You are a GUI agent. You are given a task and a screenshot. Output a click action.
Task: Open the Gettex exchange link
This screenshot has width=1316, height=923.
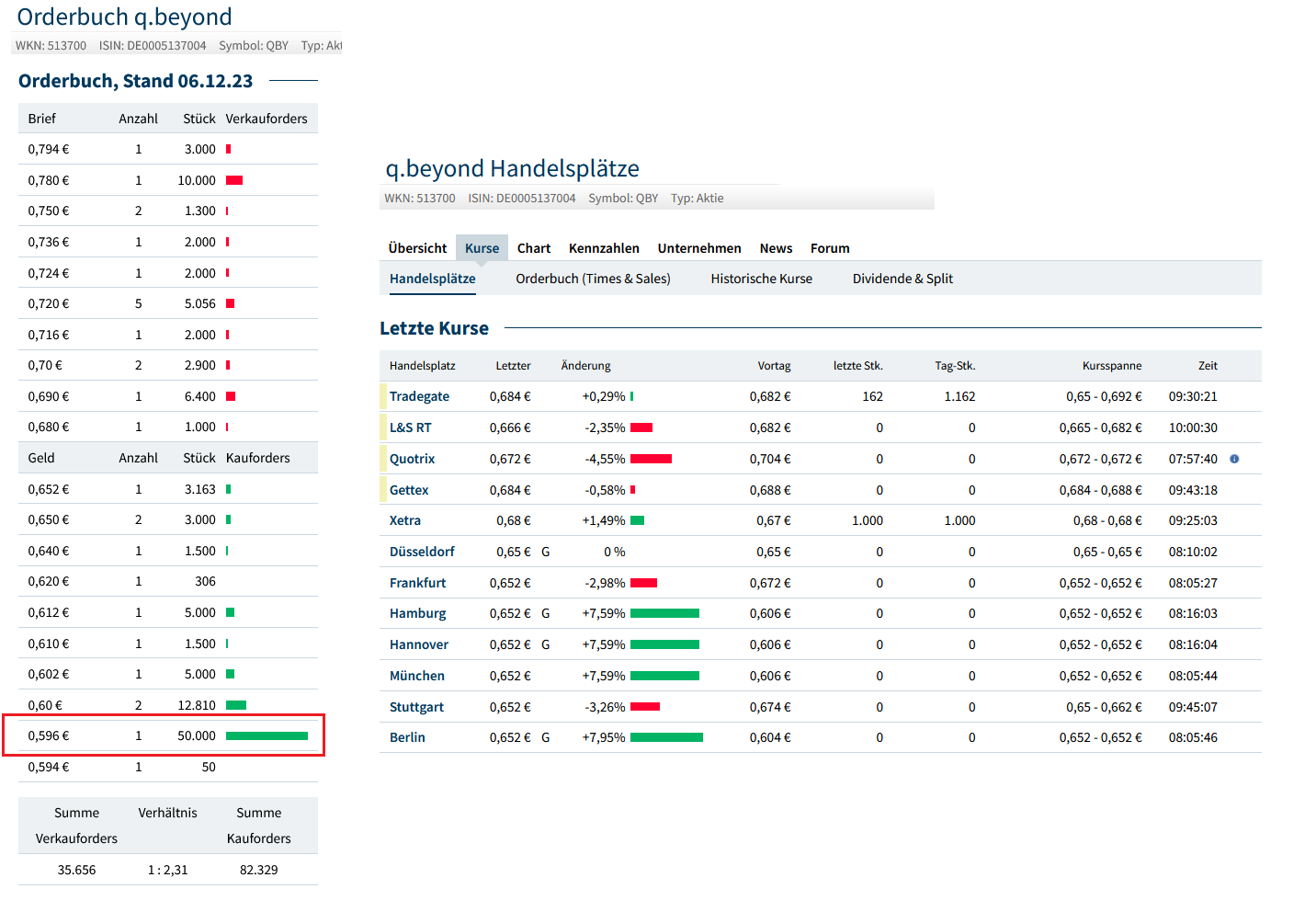[409, 490]
